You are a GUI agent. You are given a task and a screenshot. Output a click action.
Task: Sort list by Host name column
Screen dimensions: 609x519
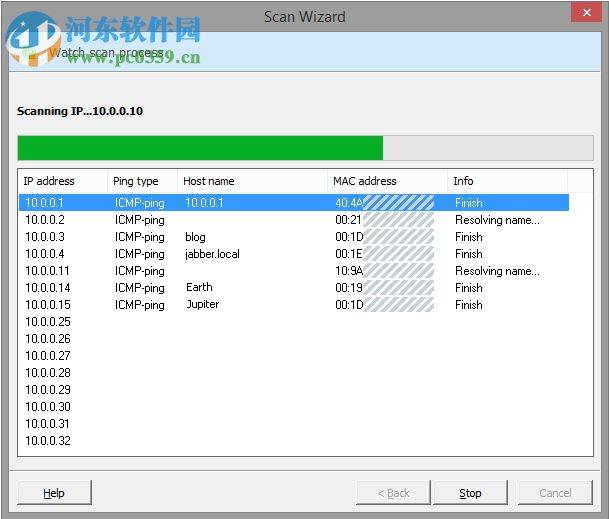click(x=252, y=181)
